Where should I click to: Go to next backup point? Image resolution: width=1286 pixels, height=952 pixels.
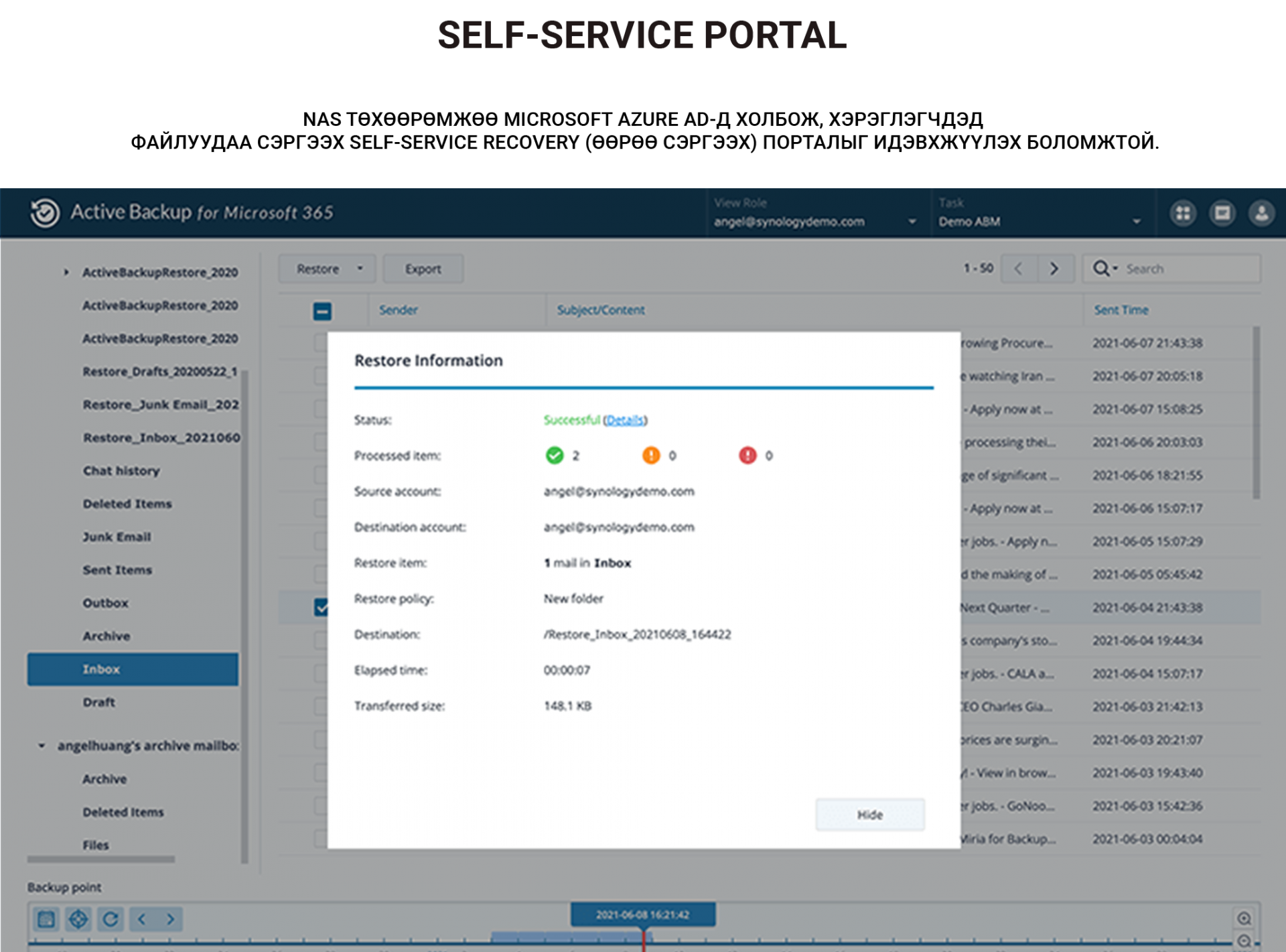(170, 919)
